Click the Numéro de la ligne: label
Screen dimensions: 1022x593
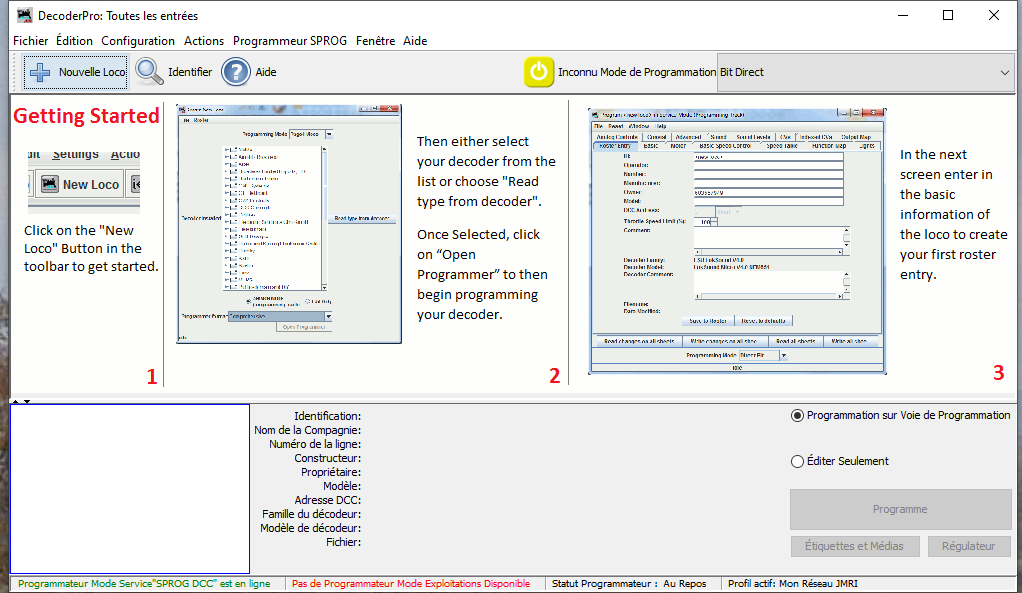point(315,444)
